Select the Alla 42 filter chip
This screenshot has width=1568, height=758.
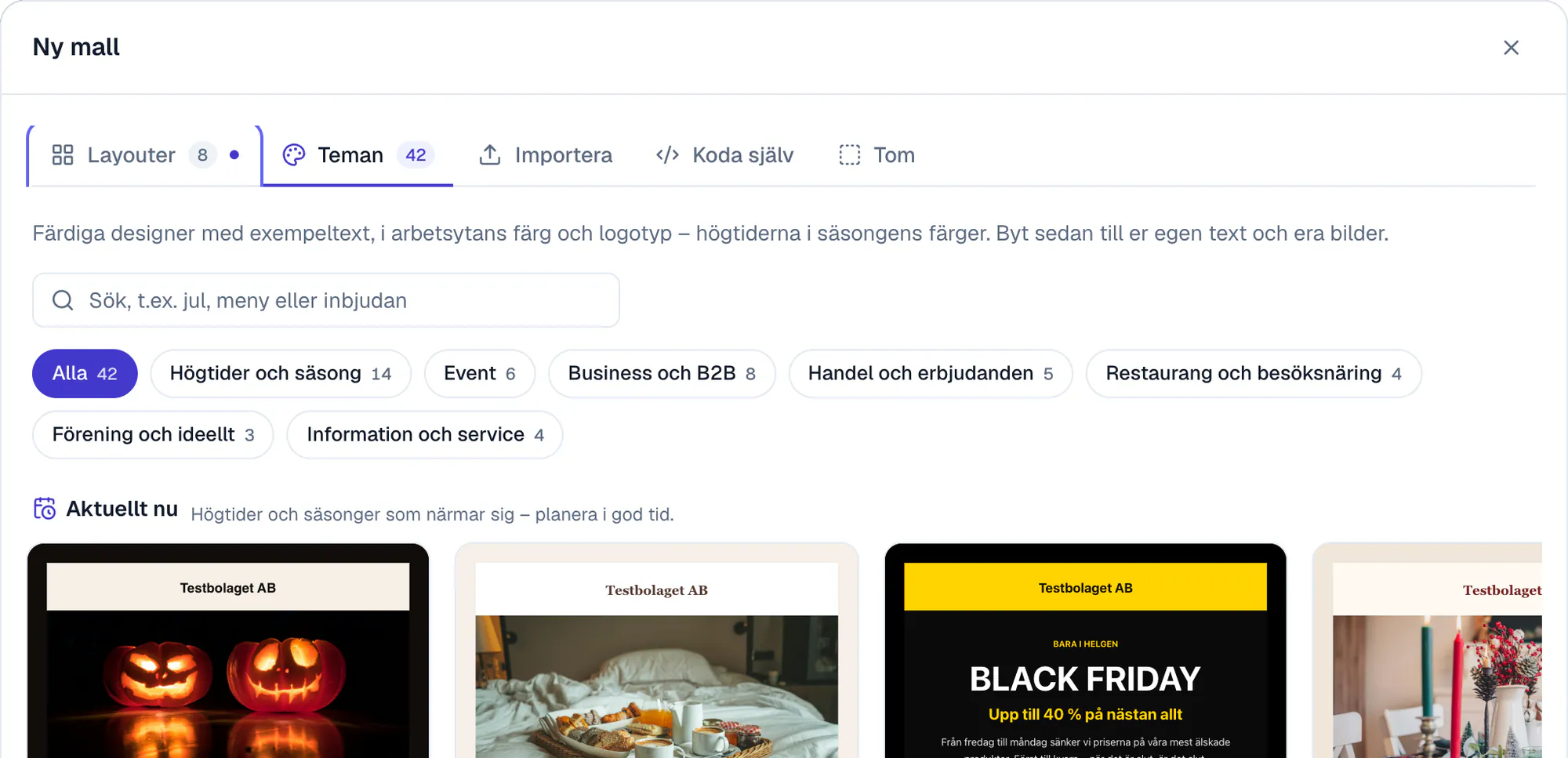(85, 373)
